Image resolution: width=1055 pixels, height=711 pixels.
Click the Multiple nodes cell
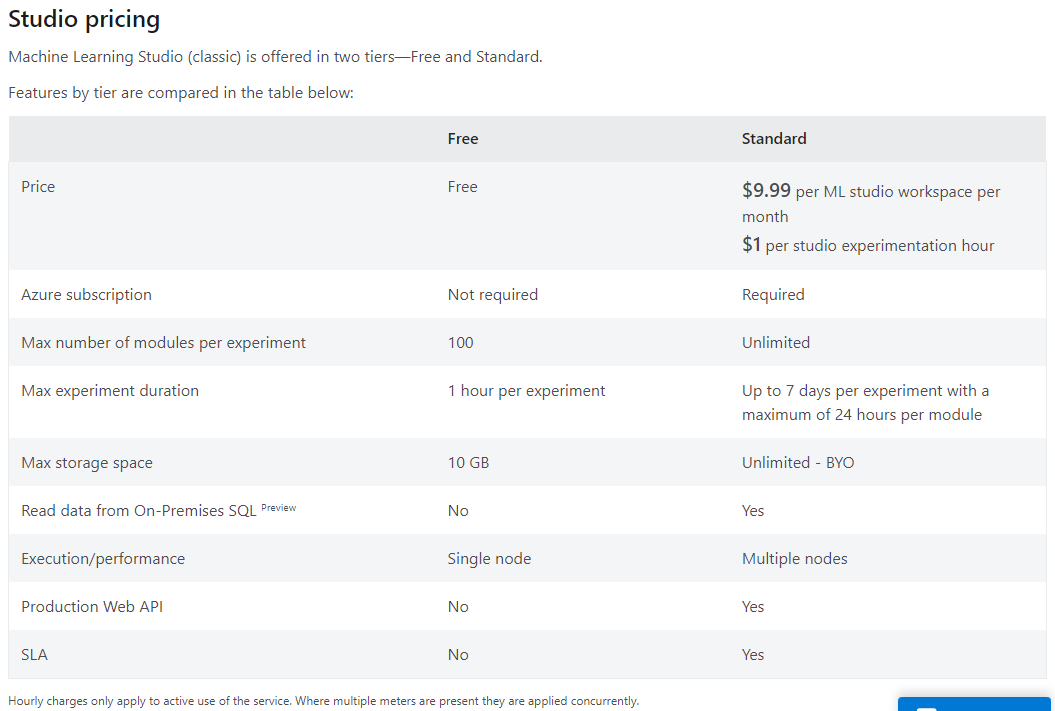click(x=794, y=559)
